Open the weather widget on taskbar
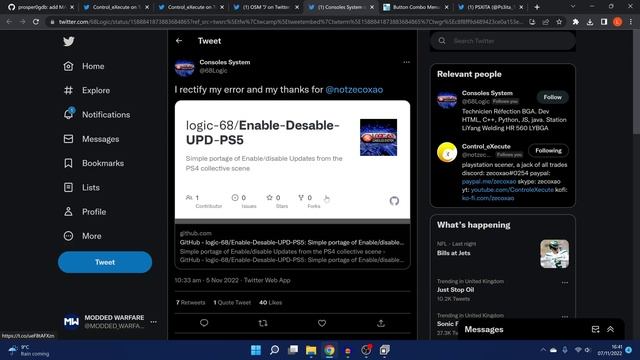Screen dimensions: 640x360 click(x=29, y=350)
